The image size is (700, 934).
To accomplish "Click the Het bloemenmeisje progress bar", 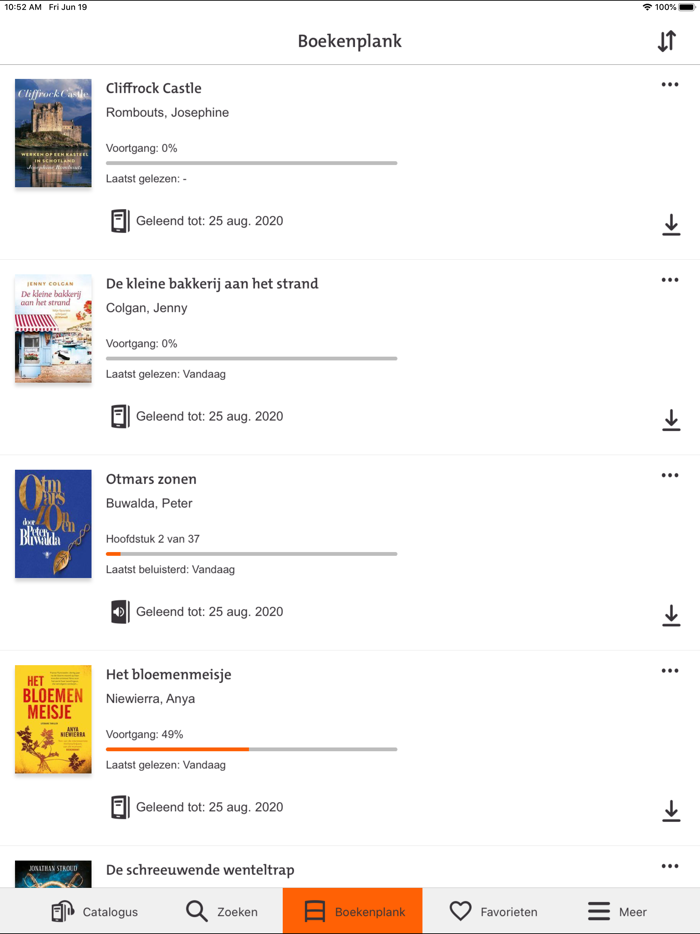I will pyautogui.click(x=251, y=749).
